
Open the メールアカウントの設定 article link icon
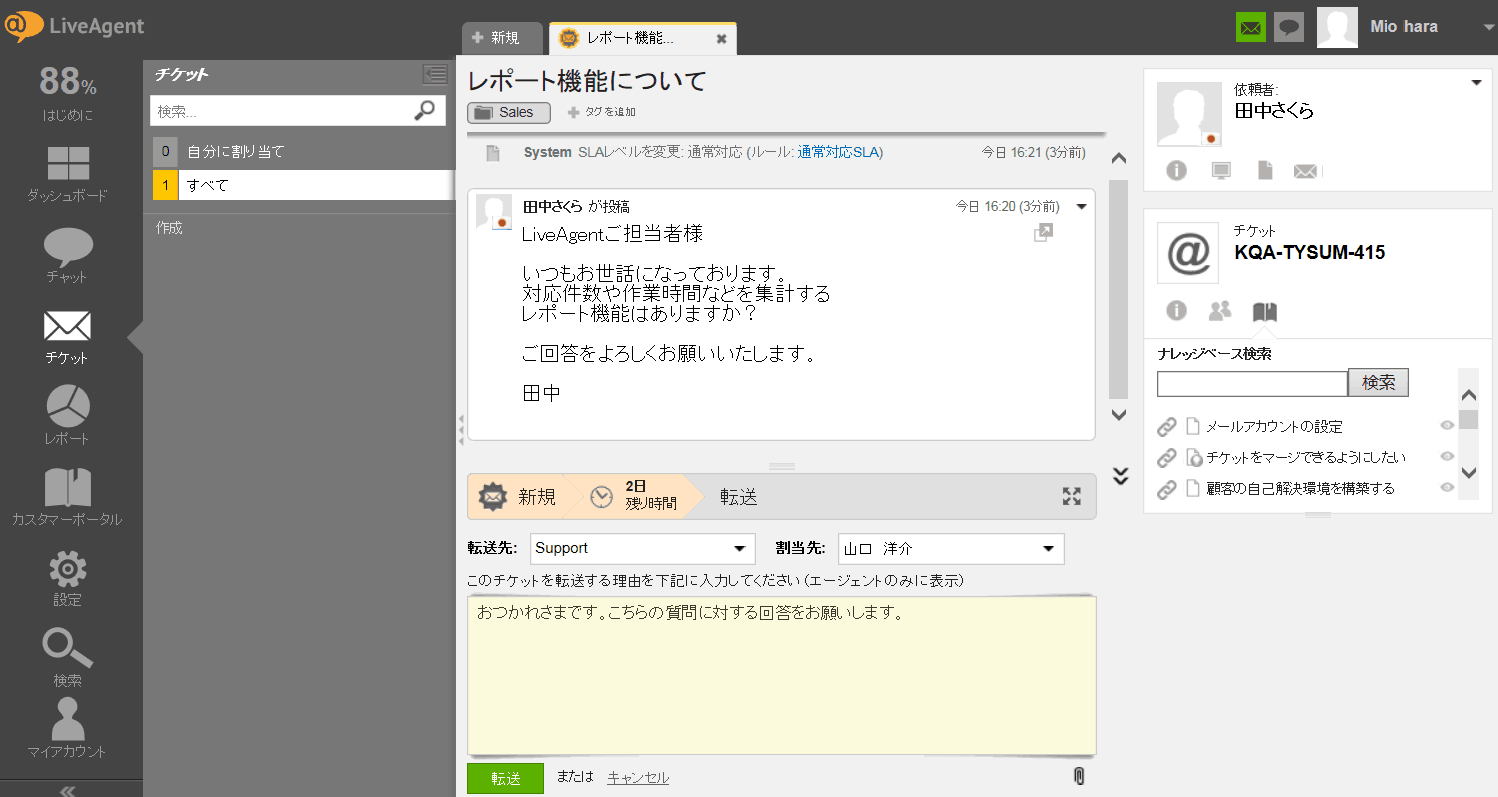point(1166,427)
